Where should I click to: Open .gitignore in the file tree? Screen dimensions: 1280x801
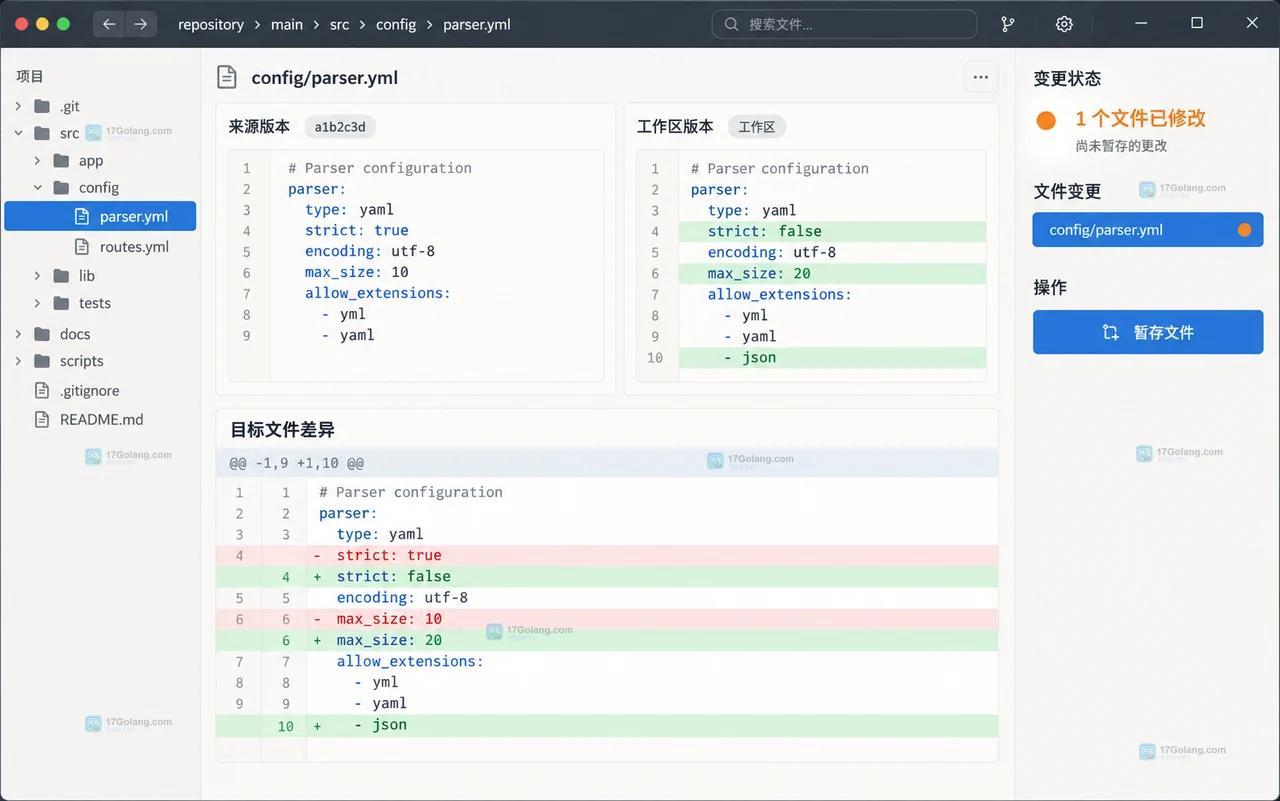click(89, 390)
